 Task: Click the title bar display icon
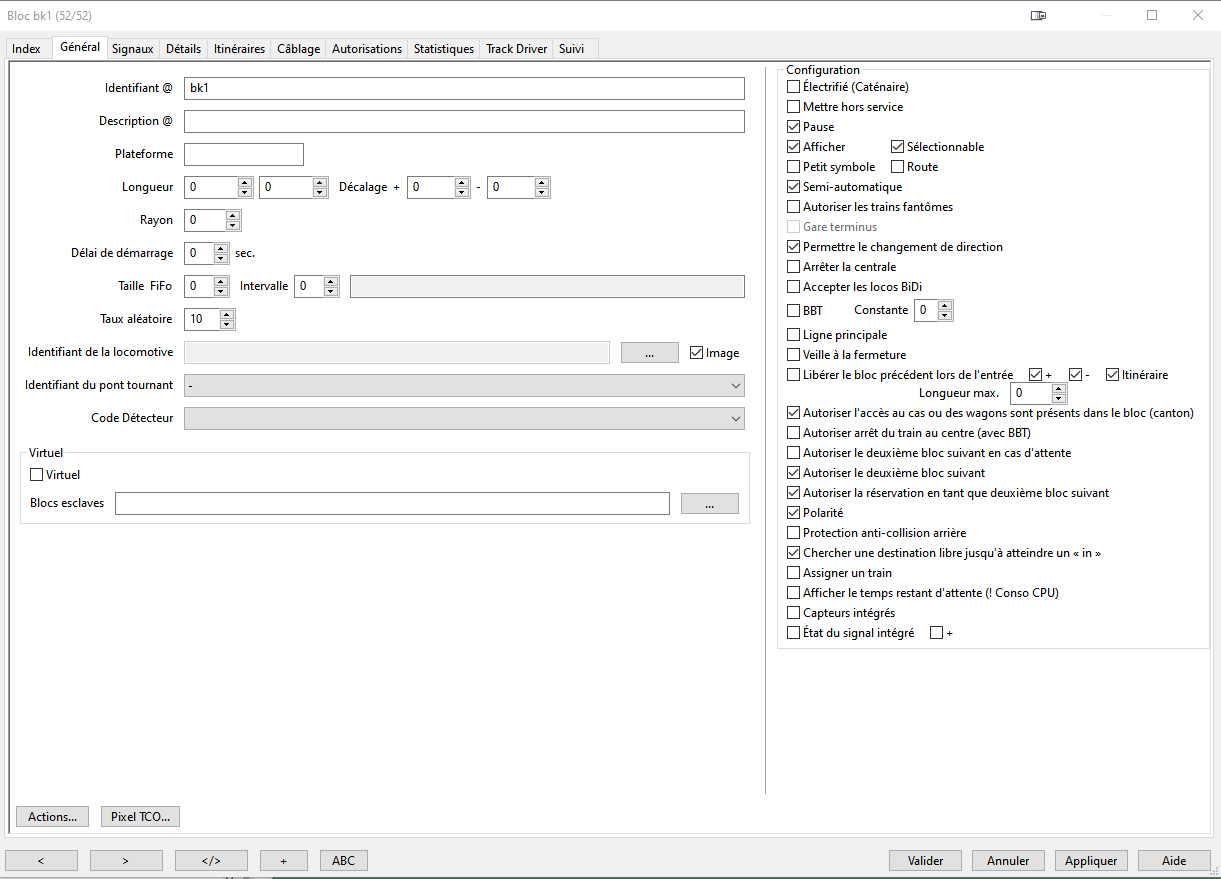1039,16
